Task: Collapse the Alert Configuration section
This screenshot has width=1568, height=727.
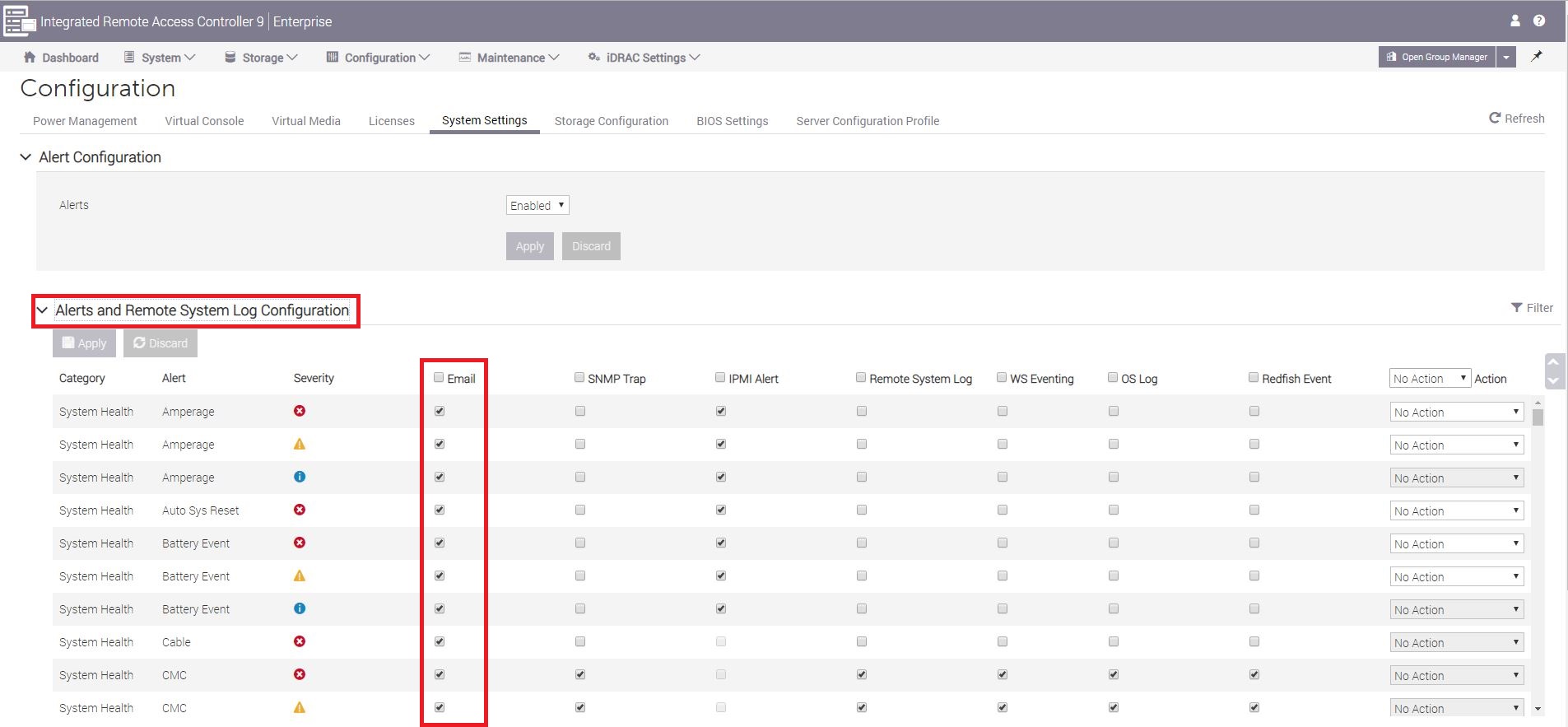Action: tap(26, 156)
